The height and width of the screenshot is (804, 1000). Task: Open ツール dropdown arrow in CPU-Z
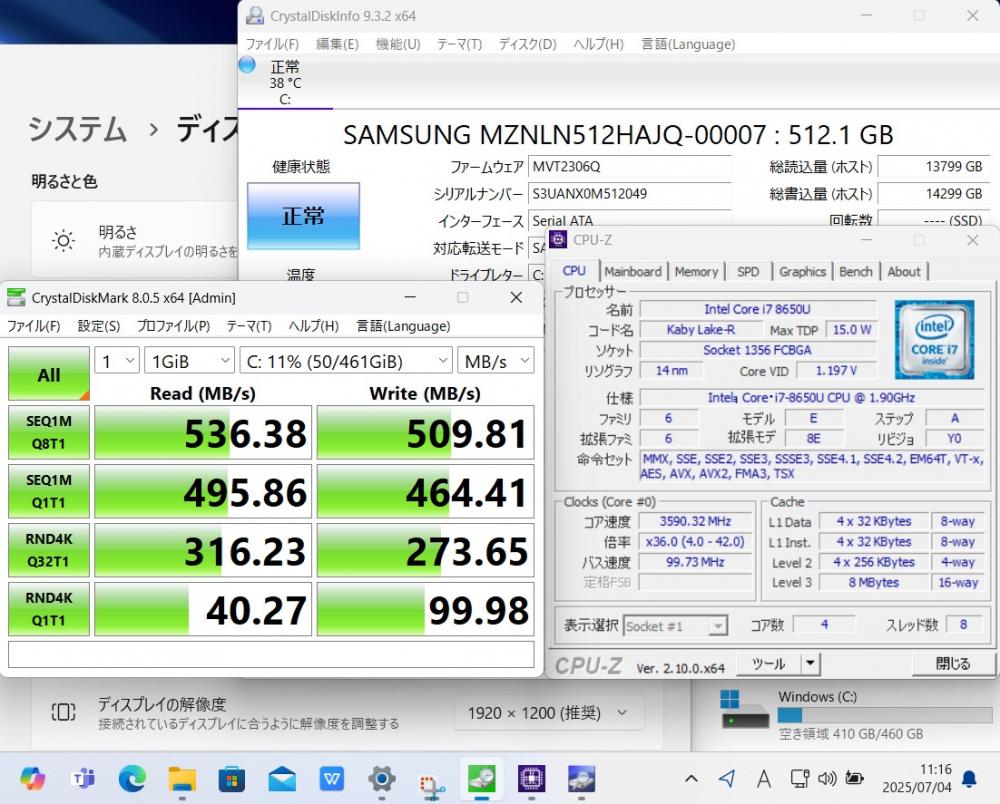click(810, 663)
